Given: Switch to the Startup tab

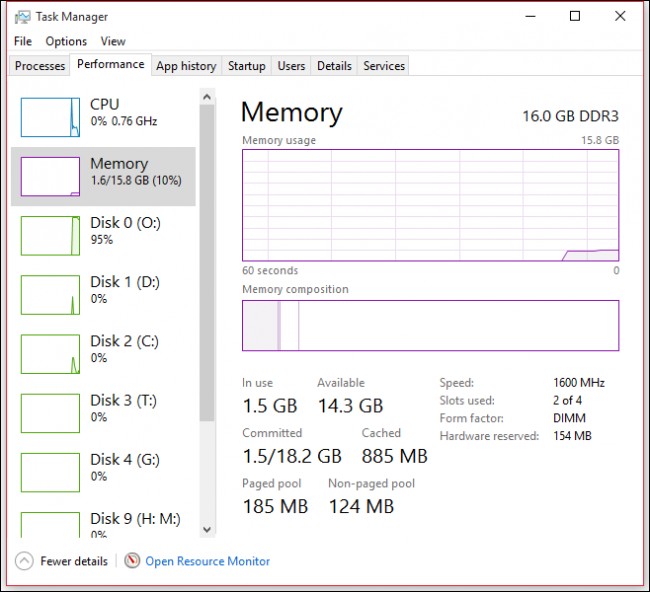Looking at the screenshot, I should tap(247, 66).
